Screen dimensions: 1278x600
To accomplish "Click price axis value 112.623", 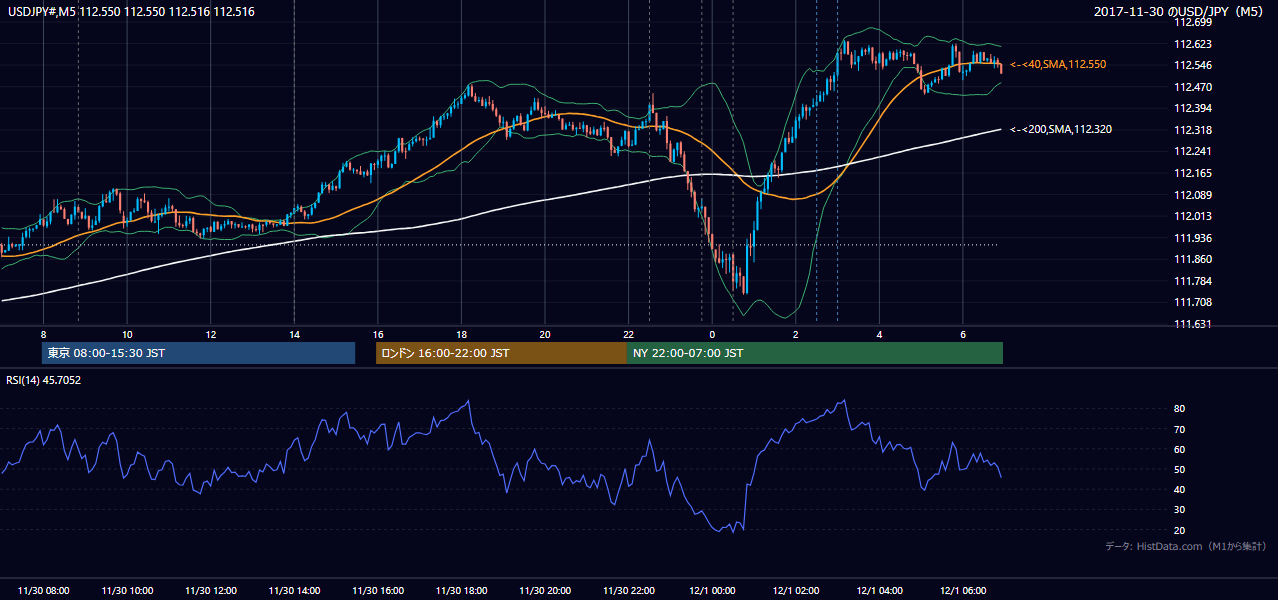I will click(x=1194, y=44).
